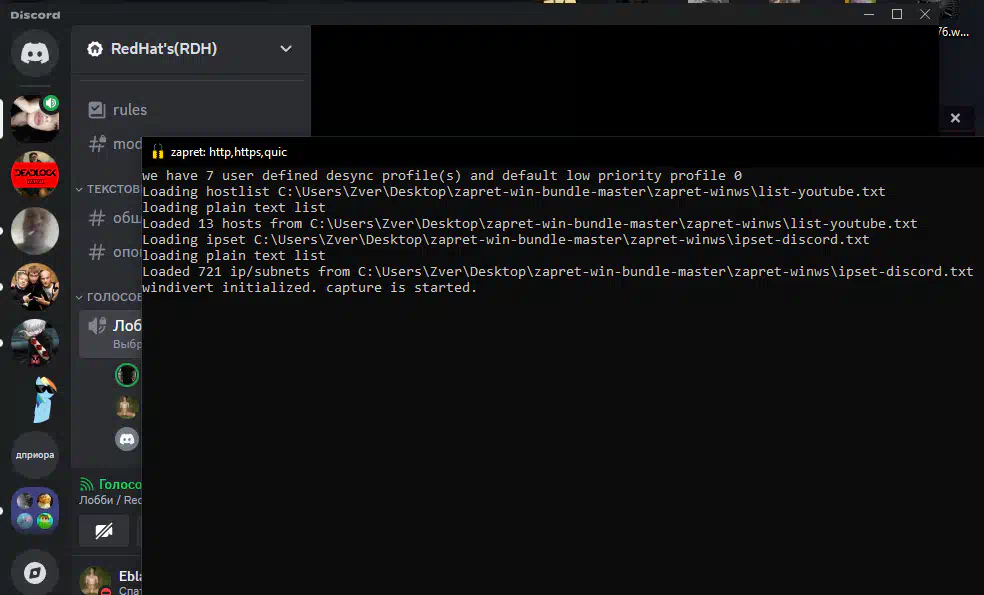The height and width of the screenshot is (595, 984).
Task: Click the voice connection signal icon
Action: point(87,484)
